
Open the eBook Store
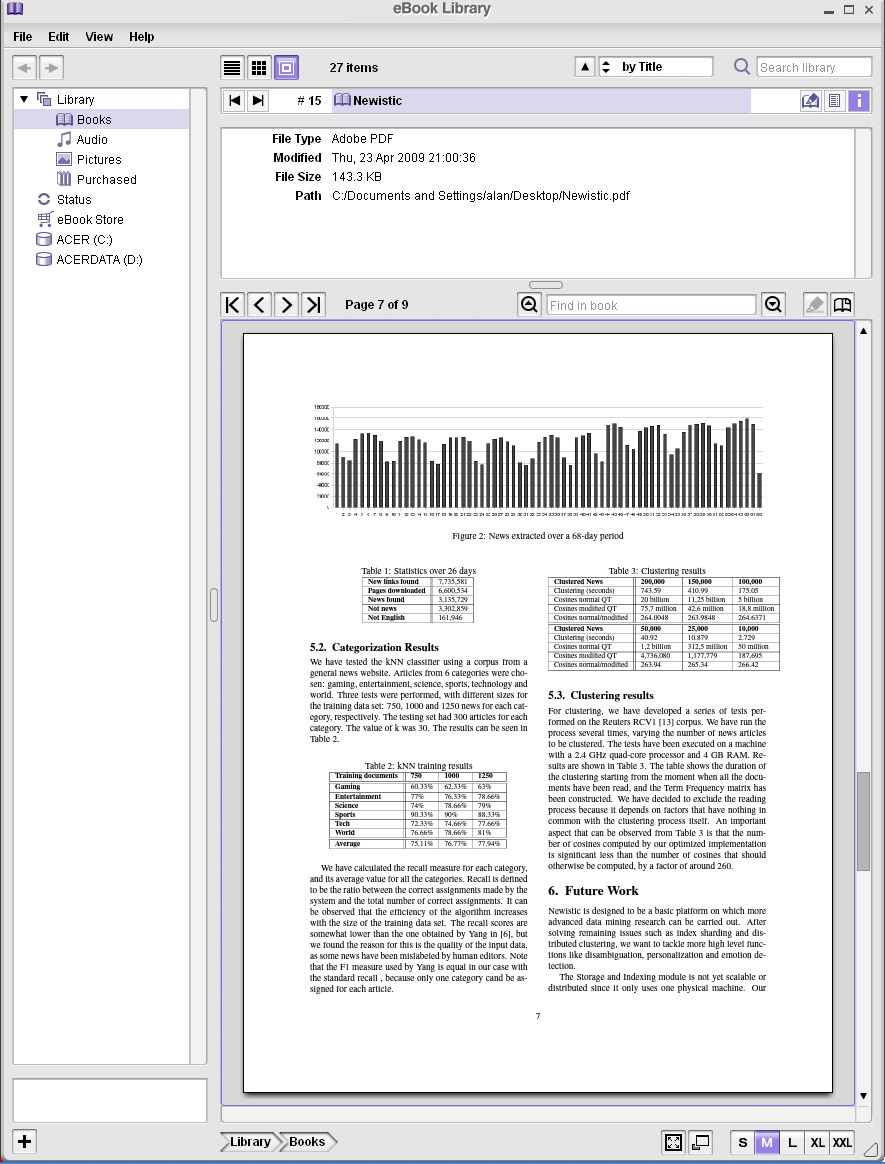coord(90,220)
